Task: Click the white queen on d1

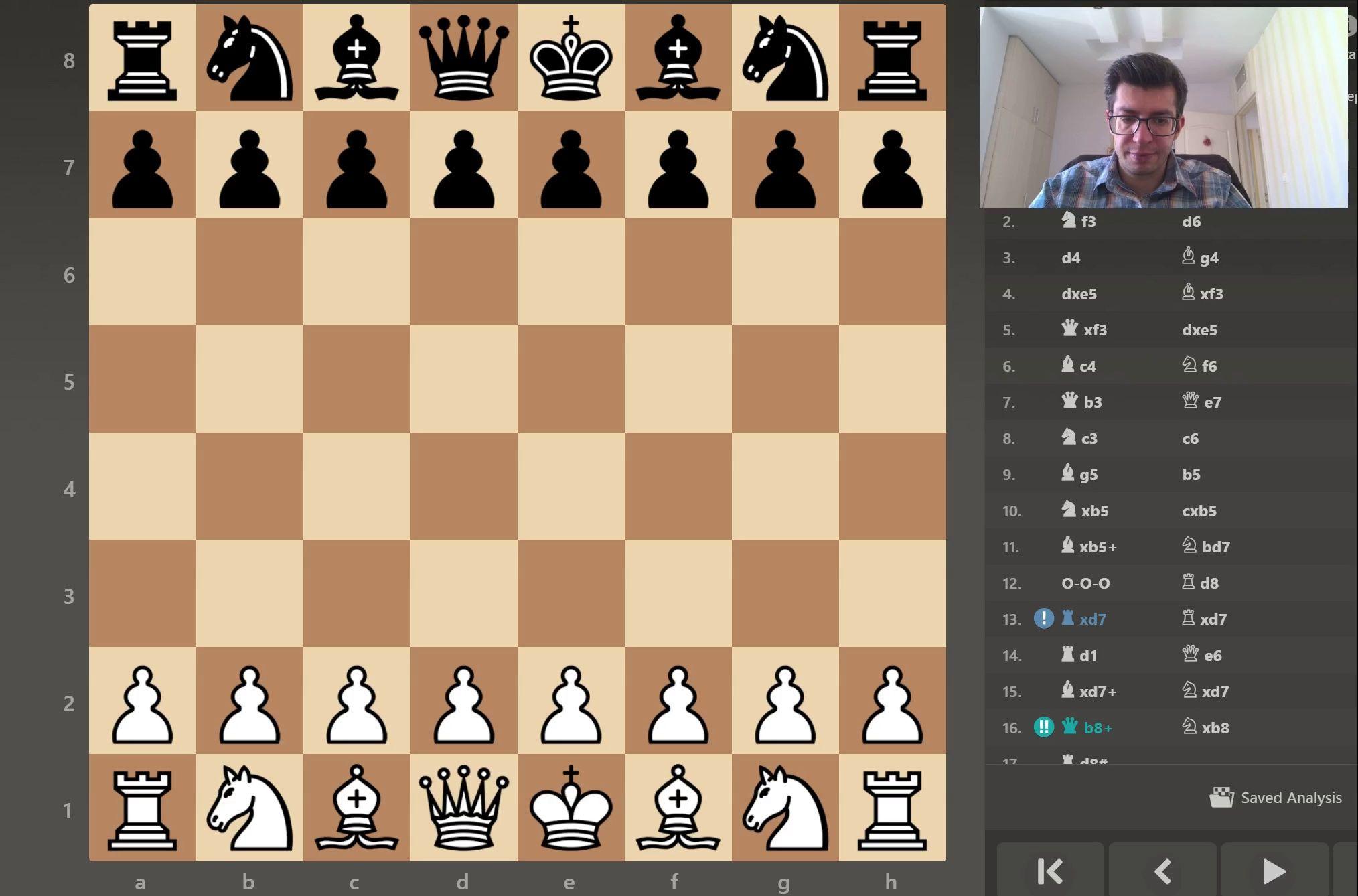Action: point(463,808)
